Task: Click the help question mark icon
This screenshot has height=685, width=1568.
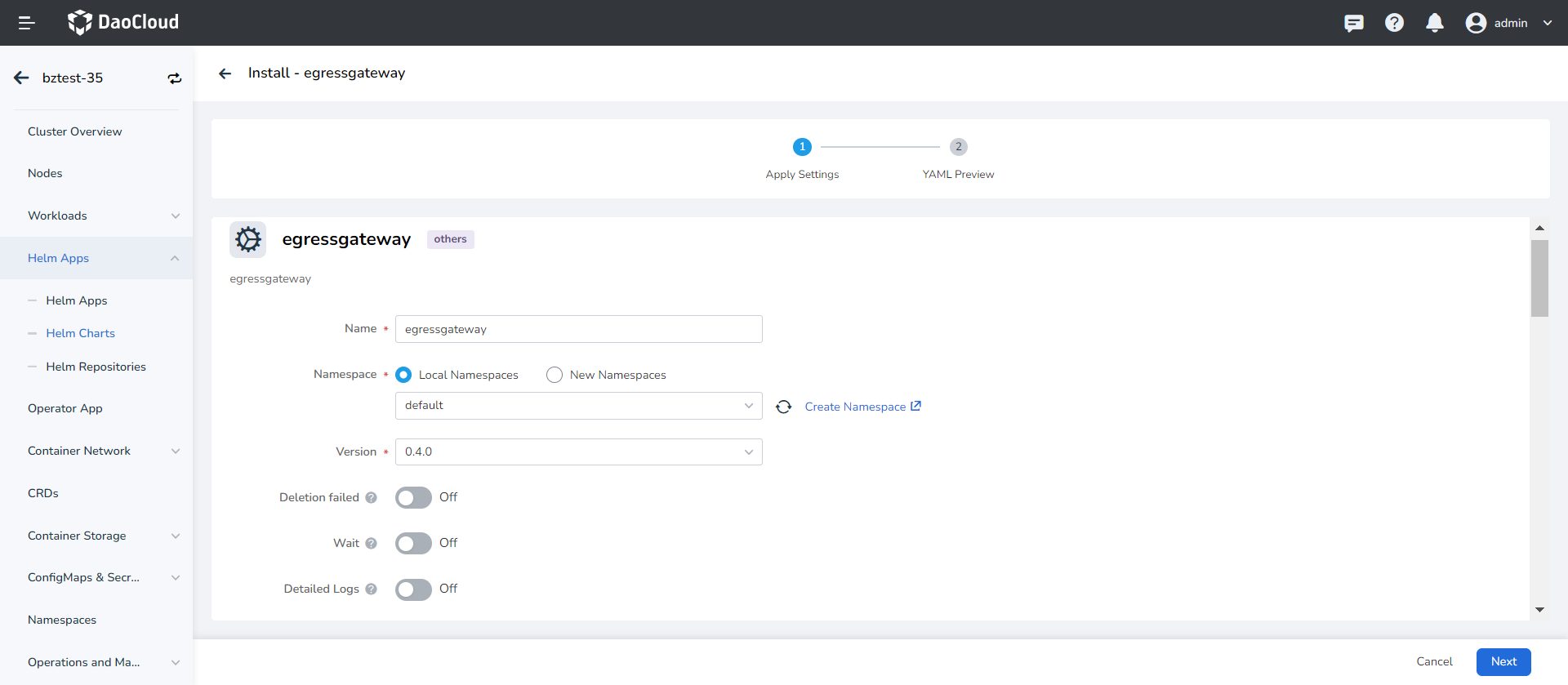Action: [x=1394, y=23]
